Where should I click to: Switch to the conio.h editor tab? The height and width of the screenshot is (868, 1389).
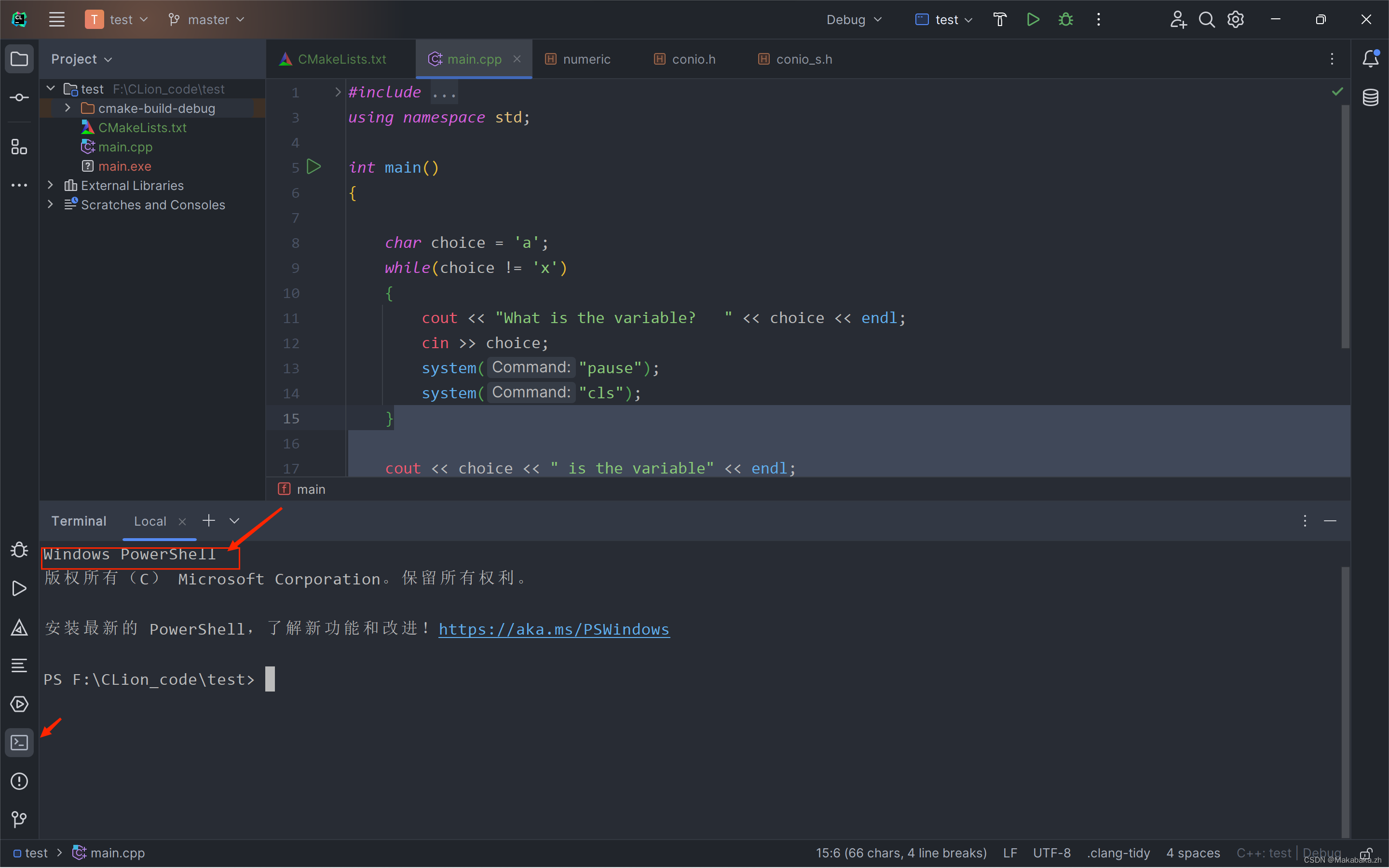click(694, 59)
